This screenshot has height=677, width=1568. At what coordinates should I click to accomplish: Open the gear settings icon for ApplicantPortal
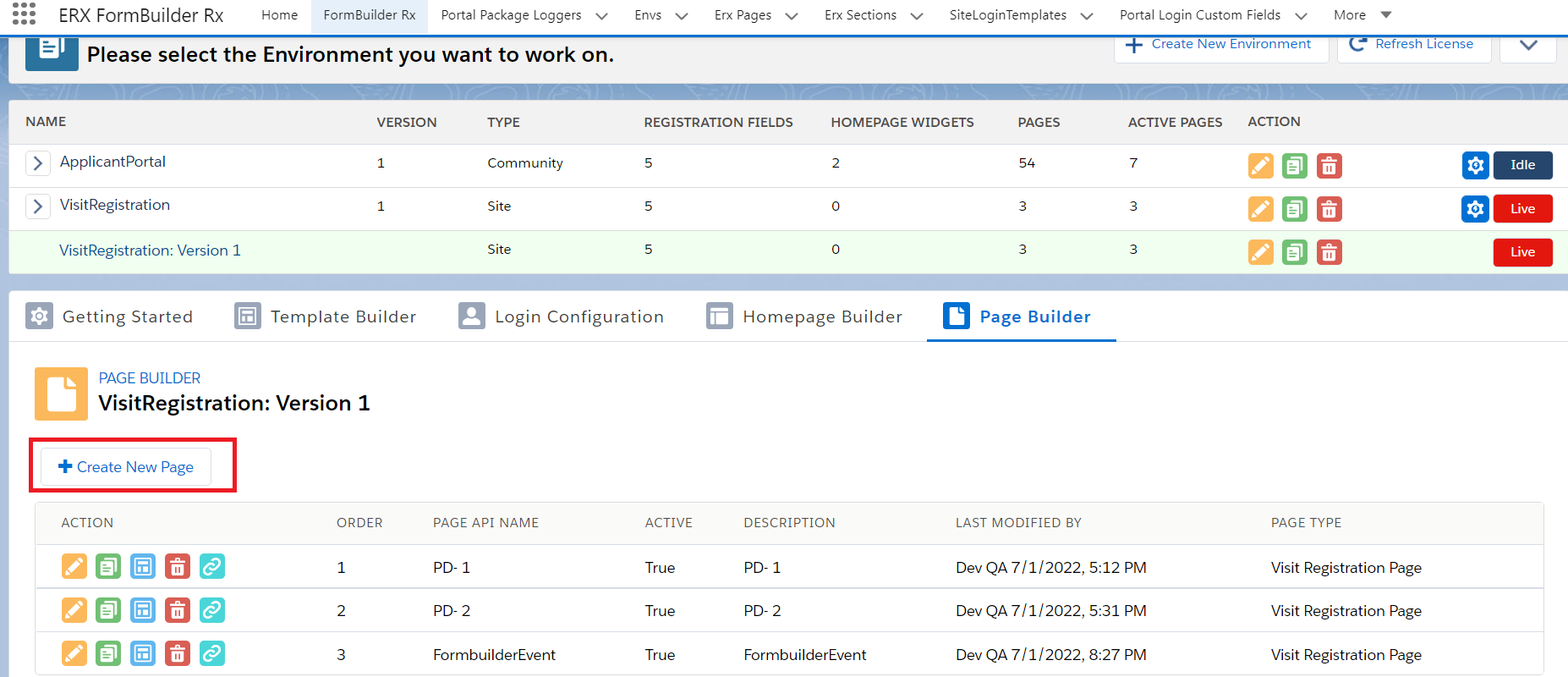tap(1475, 165)
